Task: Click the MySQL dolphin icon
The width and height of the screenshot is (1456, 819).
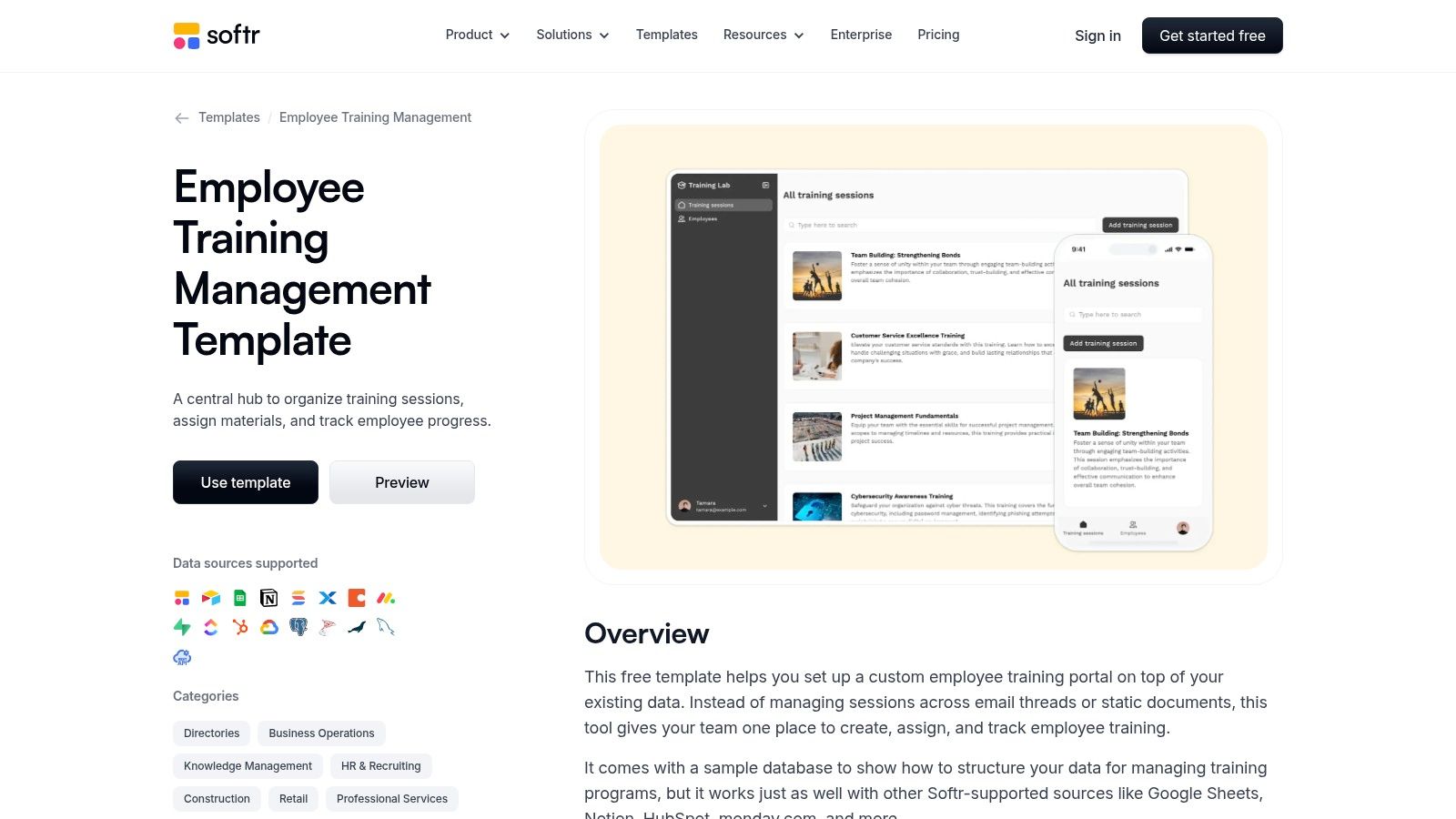Action: click(x=386, y=627)
